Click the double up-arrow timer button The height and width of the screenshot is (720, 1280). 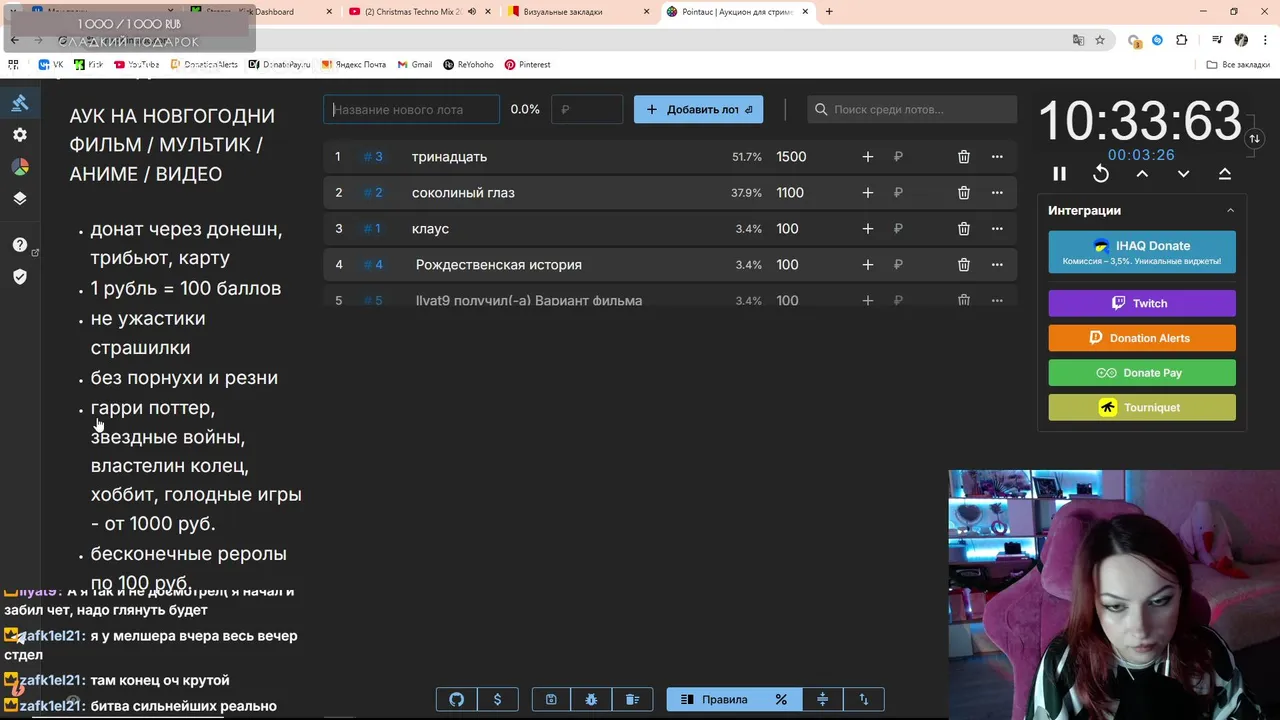(1224, 174)
